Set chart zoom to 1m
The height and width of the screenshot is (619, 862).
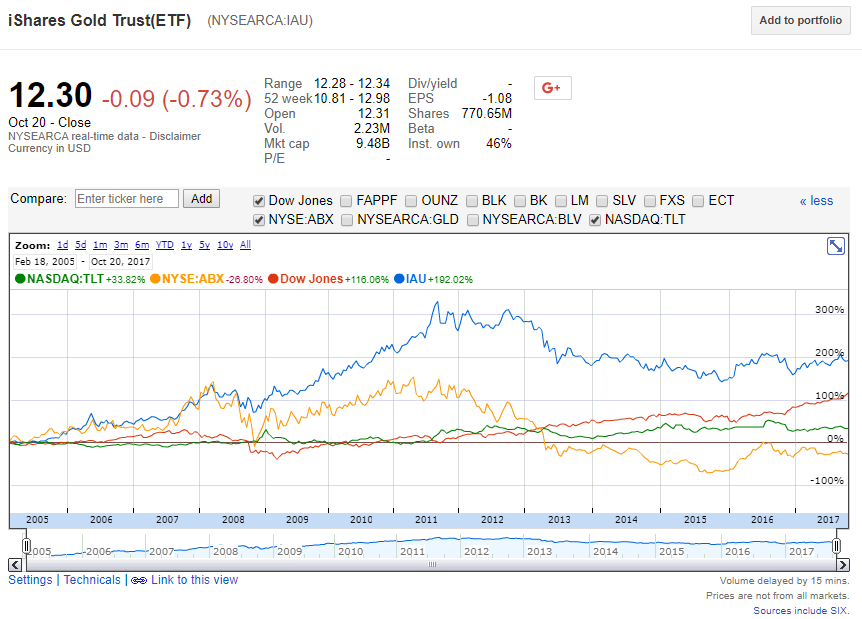[x=100, y=245]
